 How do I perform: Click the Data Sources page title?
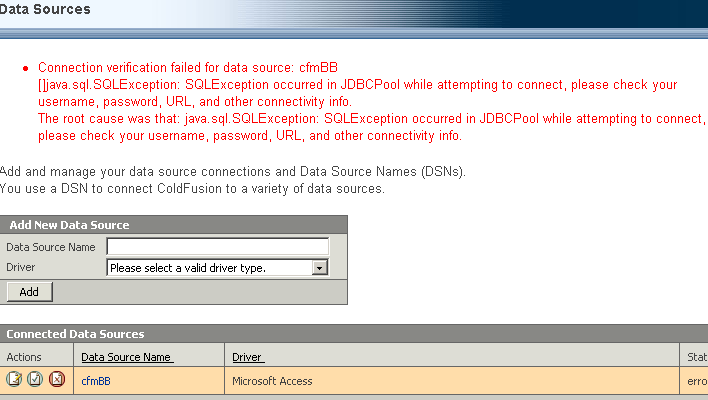(45, 9)
